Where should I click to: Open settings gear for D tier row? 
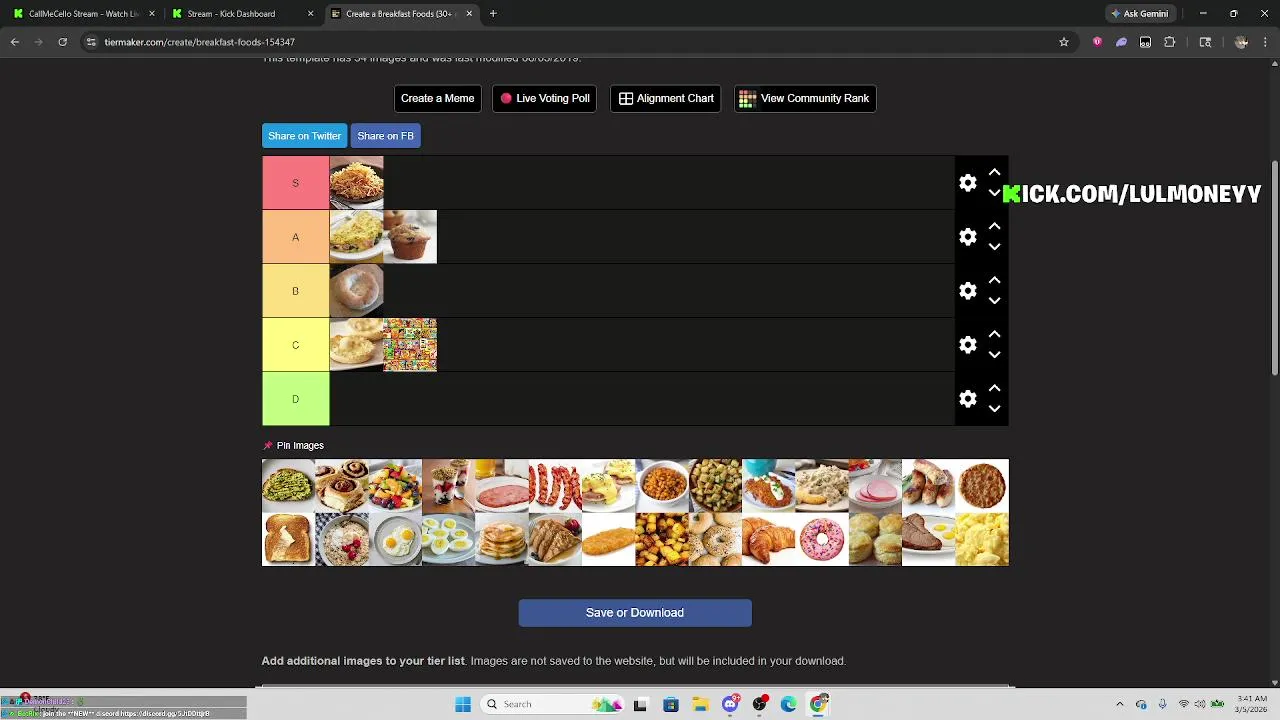coord(967,399)
